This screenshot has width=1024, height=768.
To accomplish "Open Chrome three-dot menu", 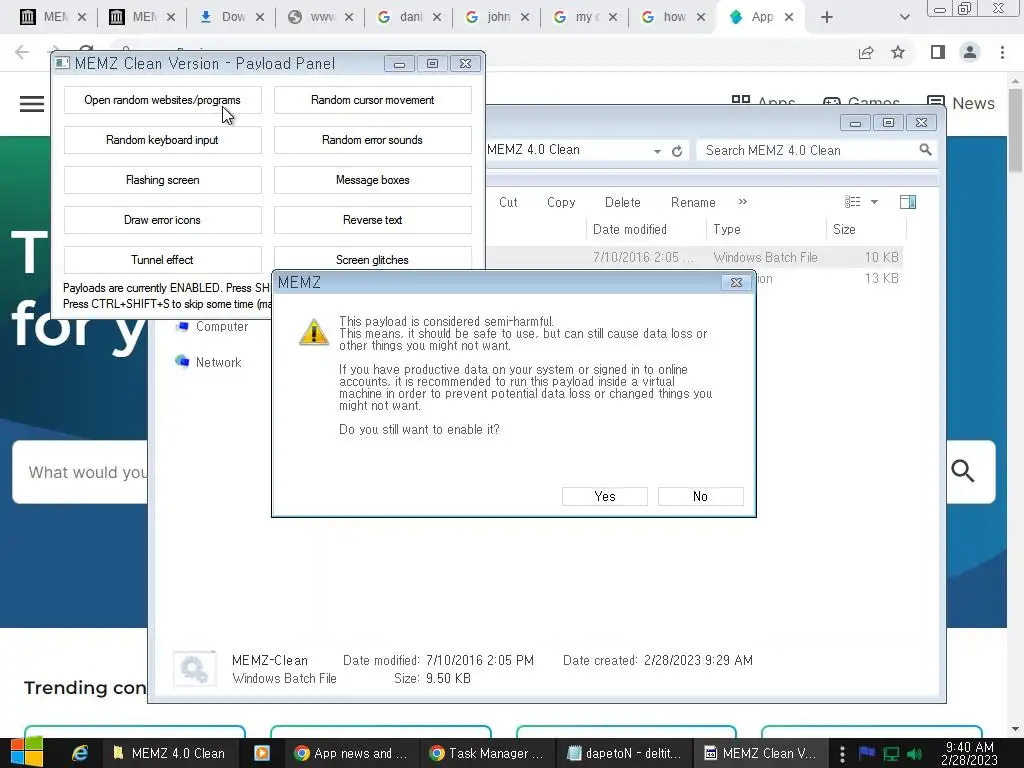I will (1002, 52).
